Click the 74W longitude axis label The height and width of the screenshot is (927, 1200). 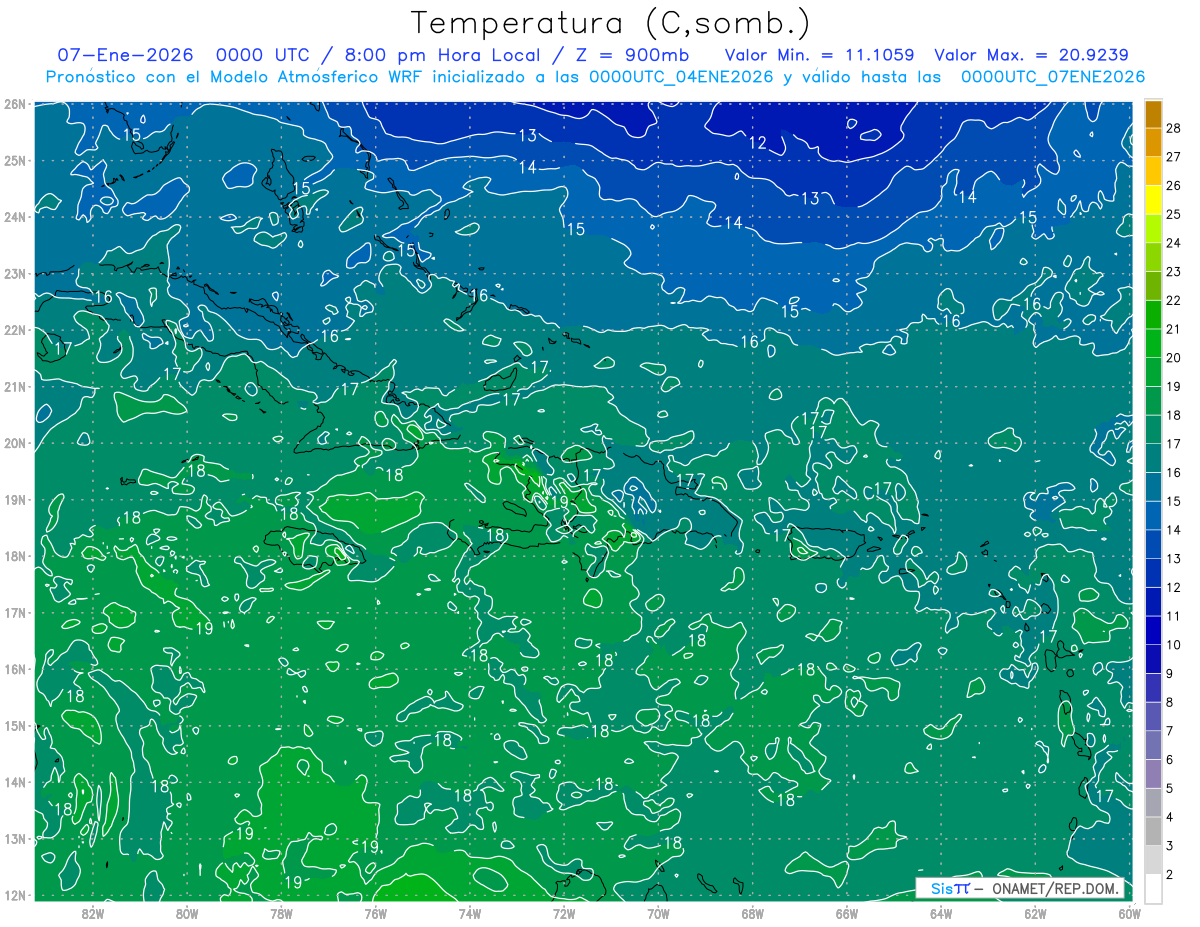[469, 913]
